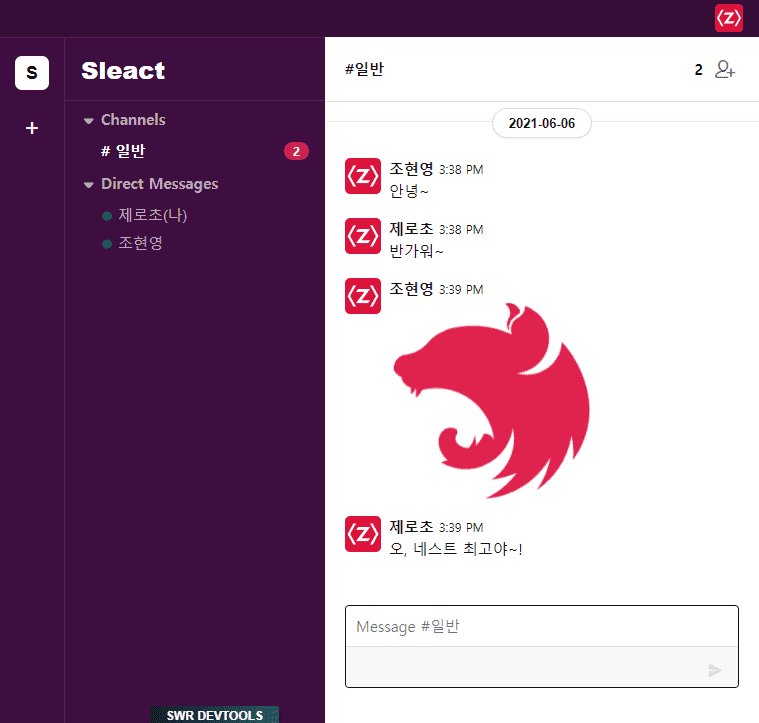Screen dimensions: 759x723
Task: Click avatar beside 안녕~ message
Action: coord(363,176)
